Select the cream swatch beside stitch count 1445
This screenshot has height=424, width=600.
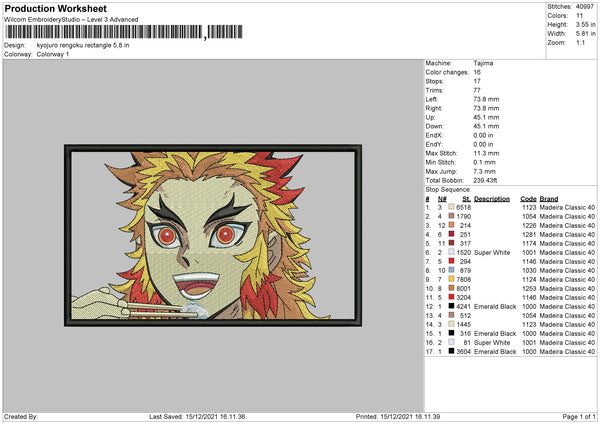click(451, 324)
